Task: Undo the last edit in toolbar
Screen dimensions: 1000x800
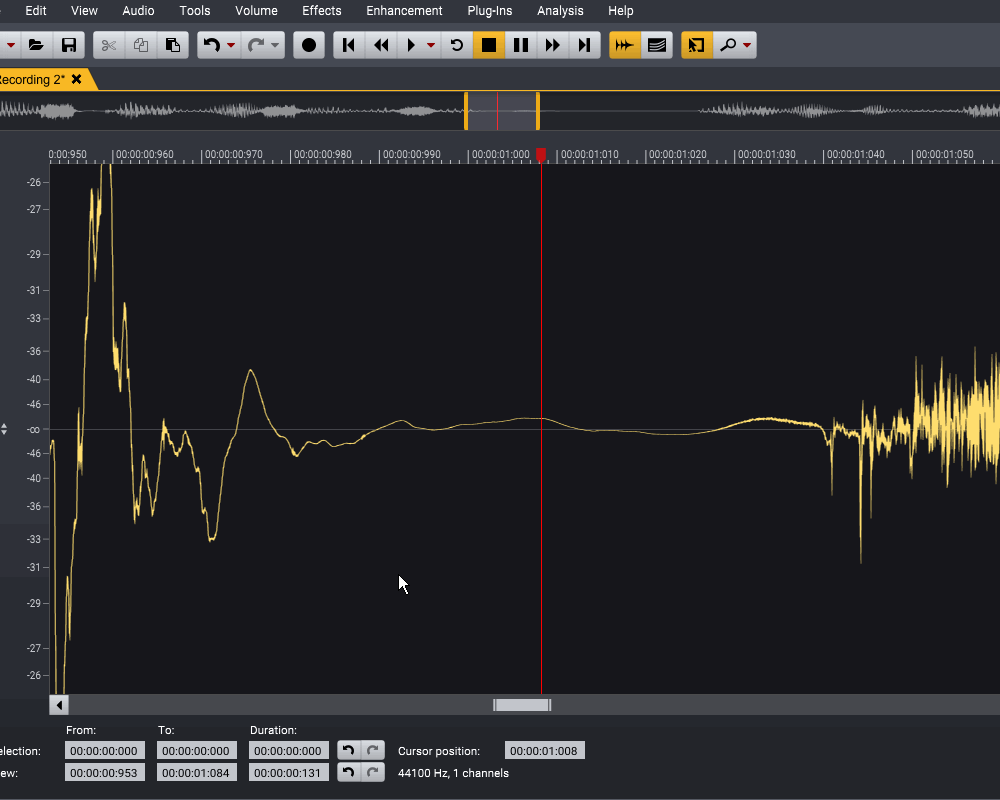Action: pyautogui.click(x=211, y=45)
